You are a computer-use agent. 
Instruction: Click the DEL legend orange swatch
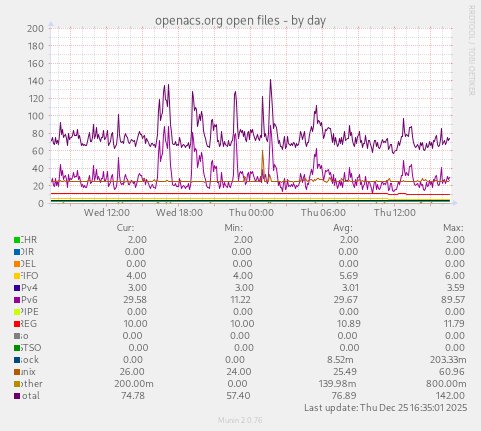tap(17, 264)
